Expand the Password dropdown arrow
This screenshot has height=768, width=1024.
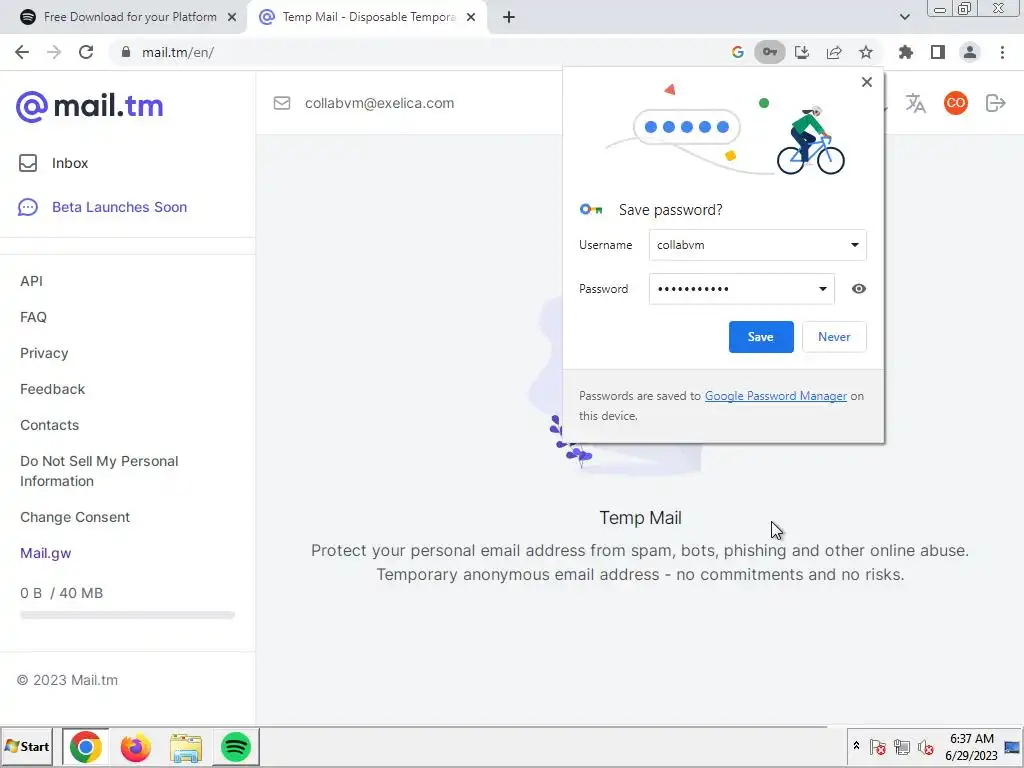point(823,289)
